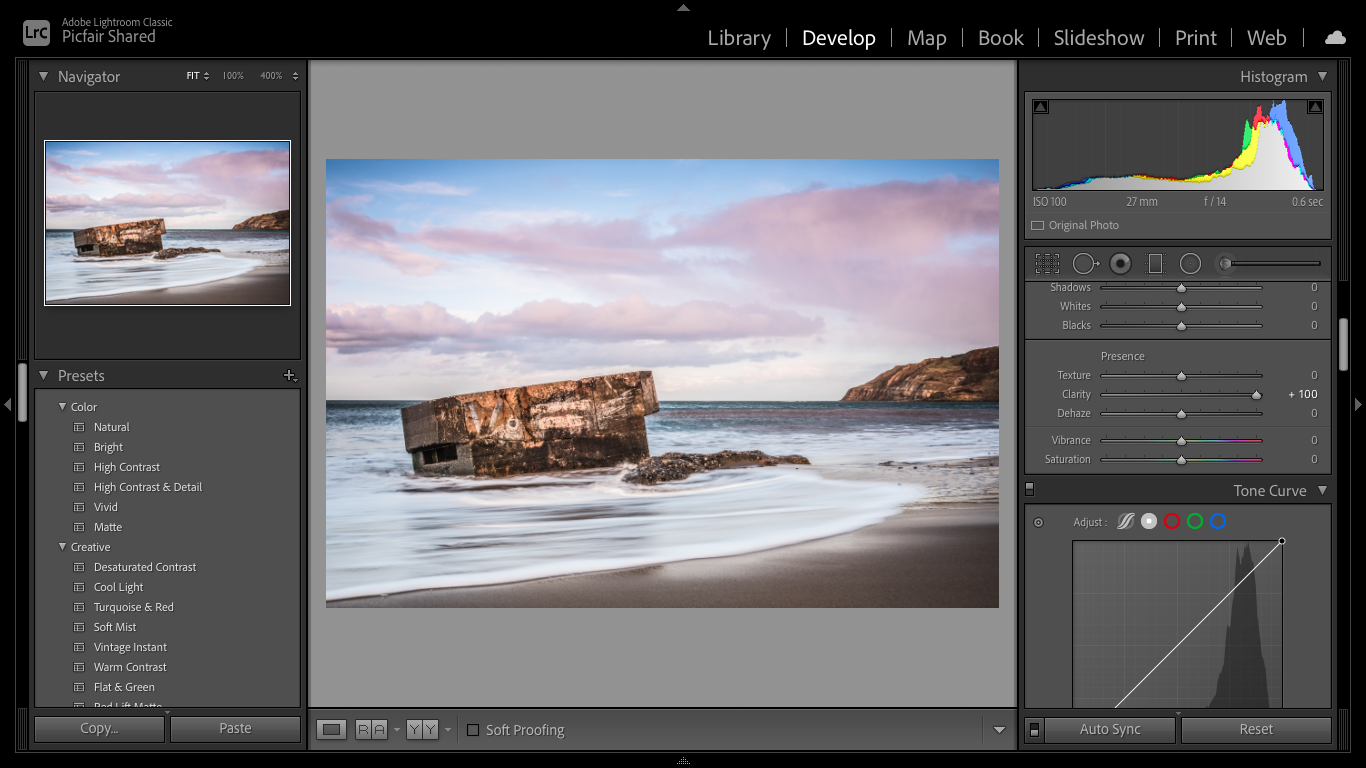Select the Adjustment Brush tool
Image resolution: width=1366 pixels, height=768 pixels.
(1267, 263)
